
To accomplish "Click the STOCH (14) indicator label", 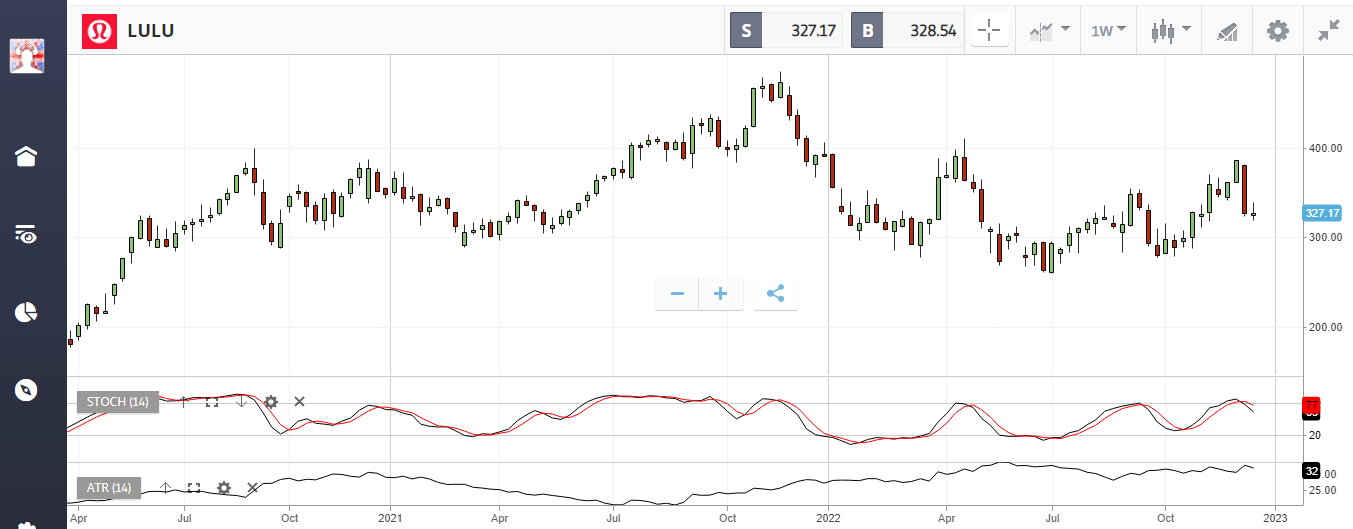I will pos(117,402).
